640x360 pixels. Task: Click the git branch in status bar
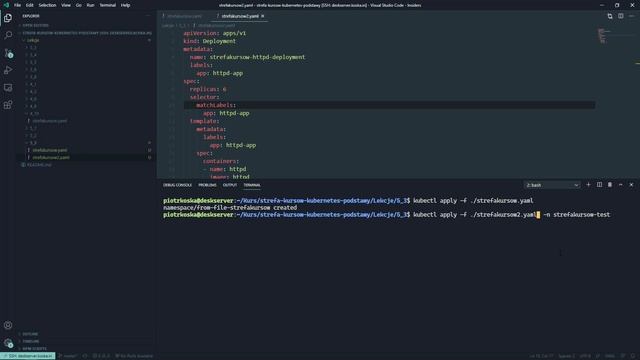click(67, 356)
